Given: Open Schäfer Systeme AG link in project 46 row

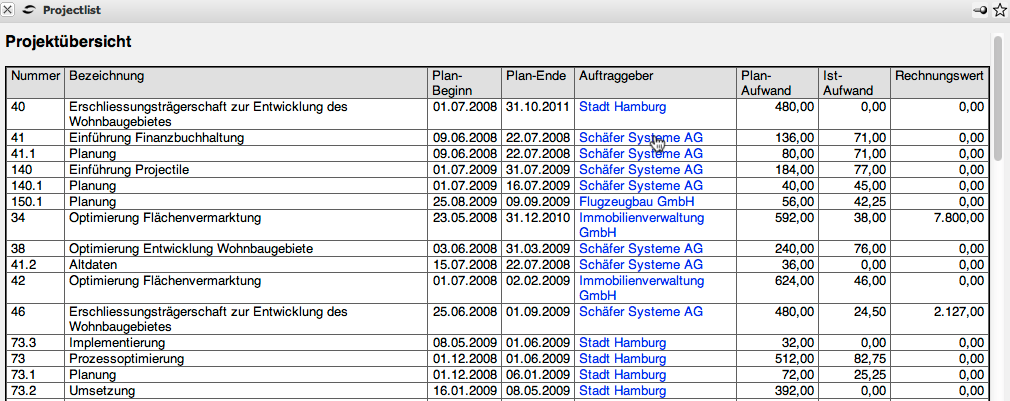Looking at the screenshot, I should [x=640, y=312].
